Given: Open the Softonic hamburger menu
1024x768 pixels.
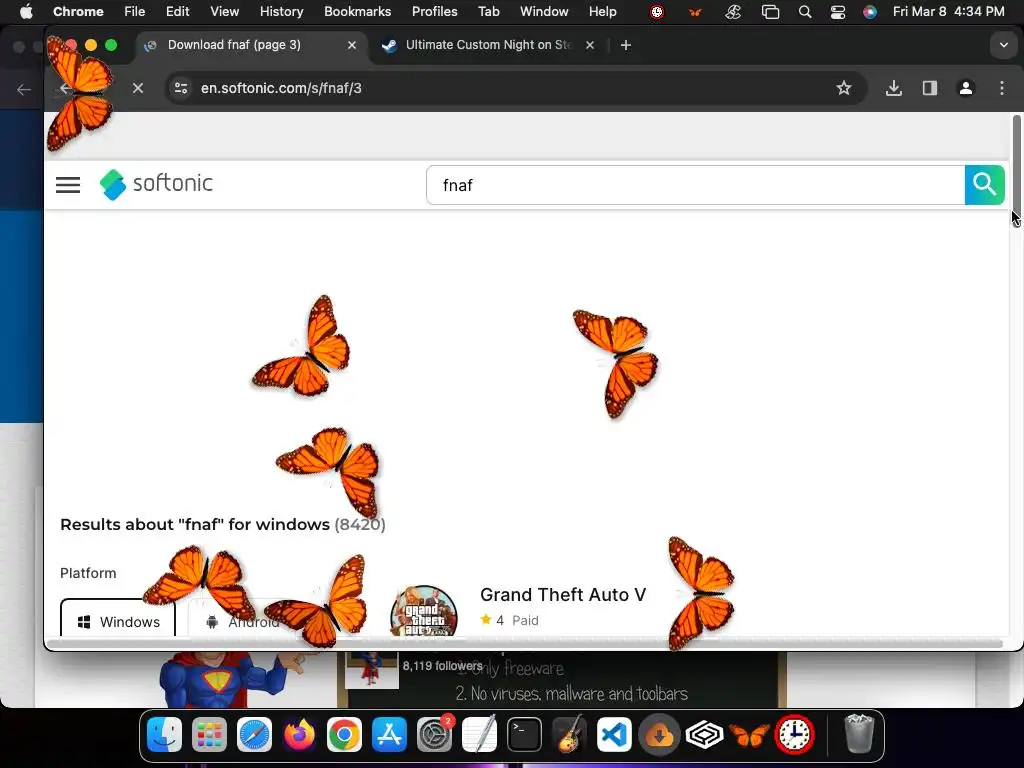Looking at the screenshot, I should point(68,185).
